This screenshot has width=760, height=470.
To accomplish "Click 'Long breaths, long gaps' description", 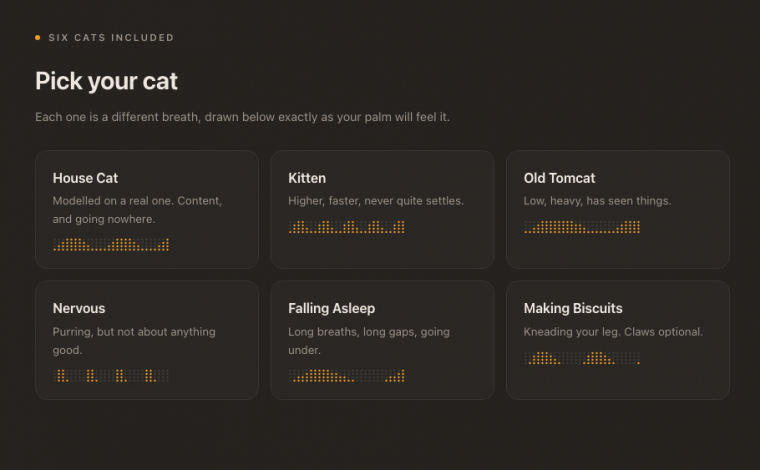I will [369, 341].
